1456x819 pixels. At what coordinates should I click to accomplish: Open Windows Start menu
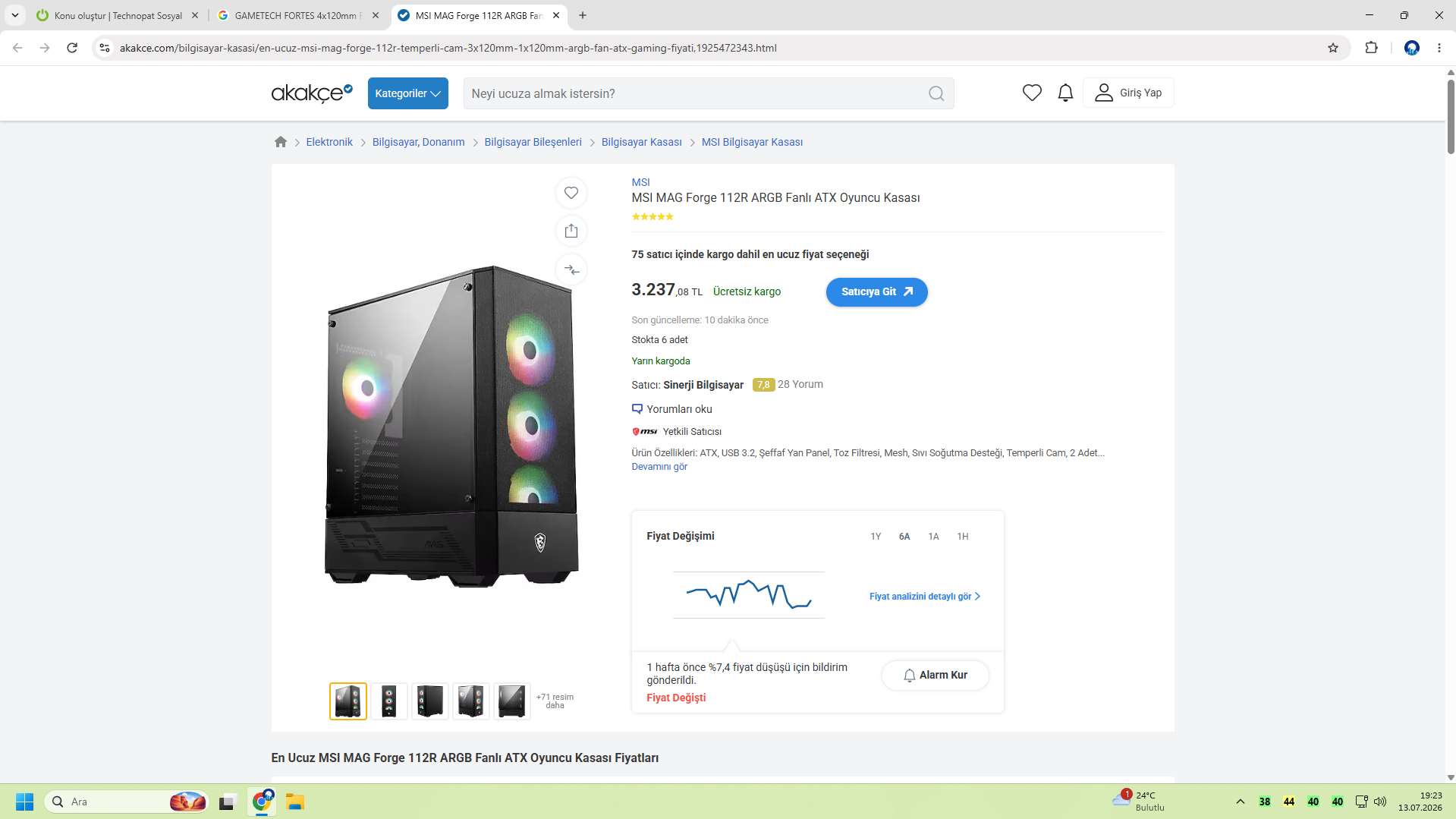click(24, 802)
